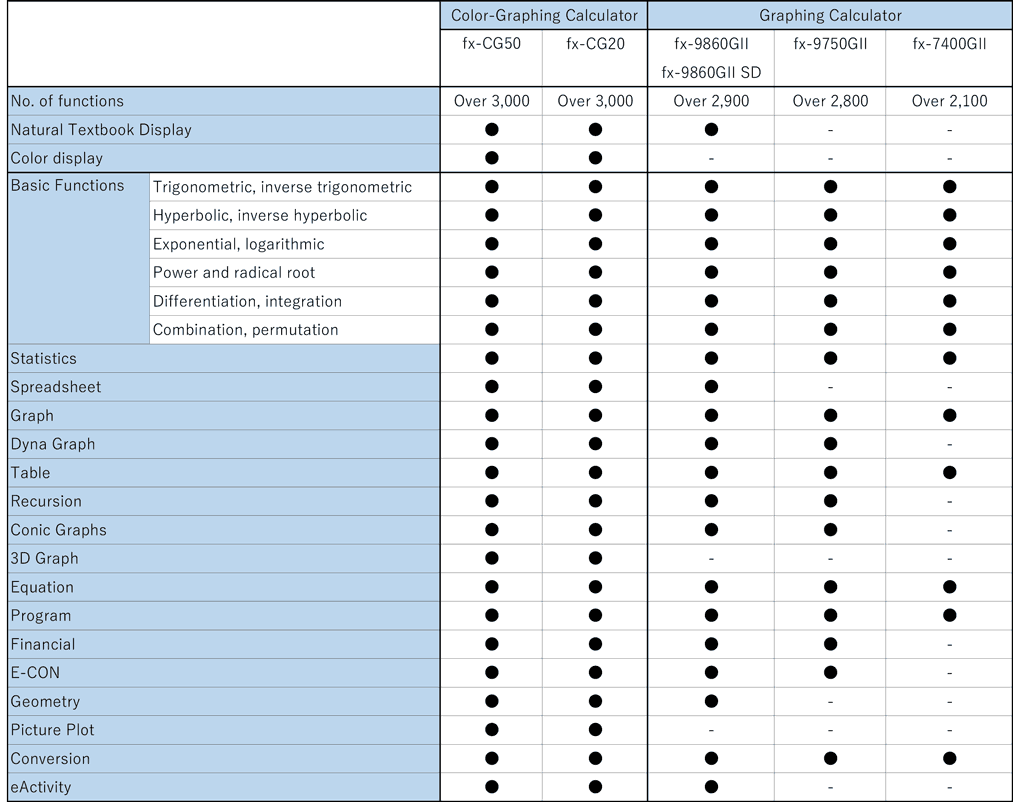This screenshot has width=1013, height=802.
Task: Click the Statistics row label
Action: (x=43, y=358)
